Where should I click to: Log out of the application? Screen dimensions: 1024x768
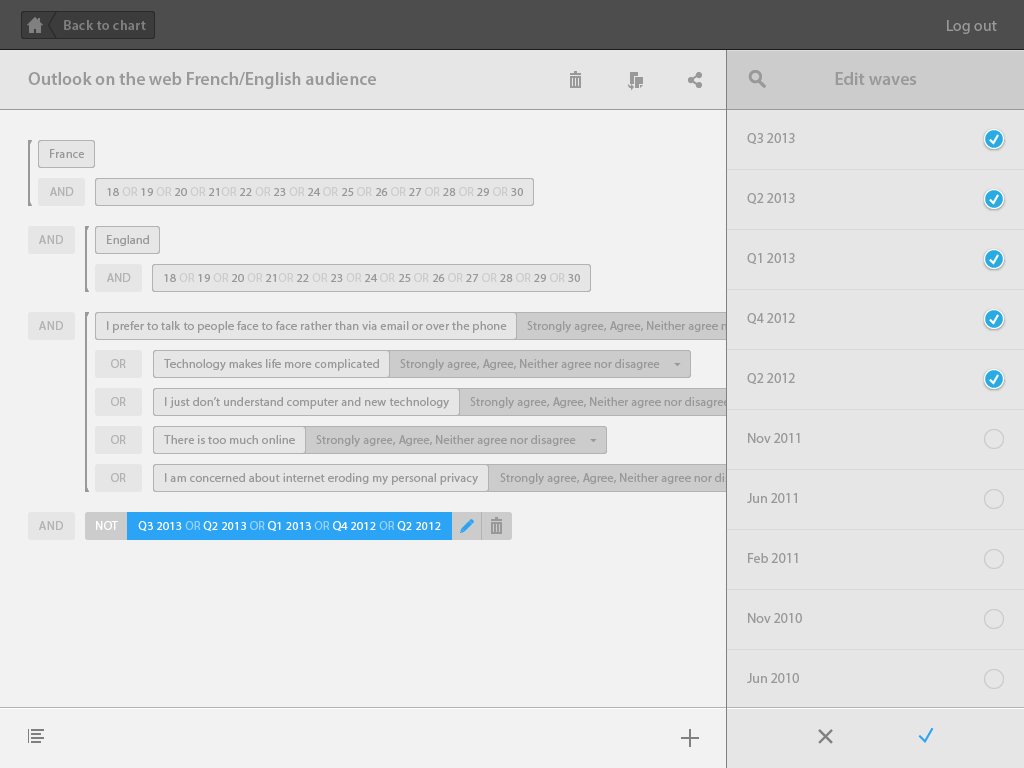[970, 25]
